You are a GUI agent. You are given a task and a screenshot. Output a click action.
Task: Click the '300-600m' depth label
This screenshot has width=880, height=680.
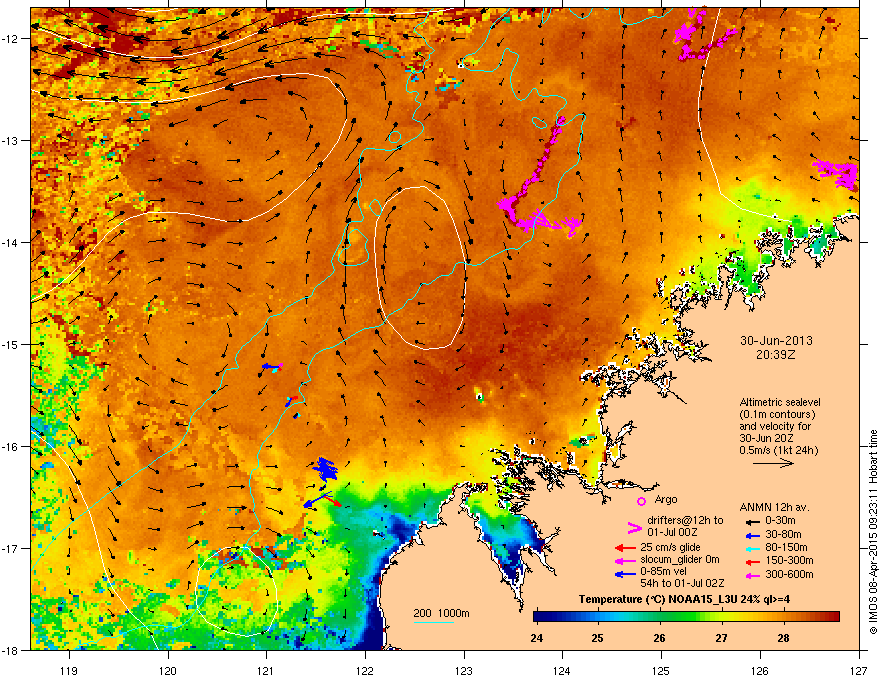click(x=789, y=575)
